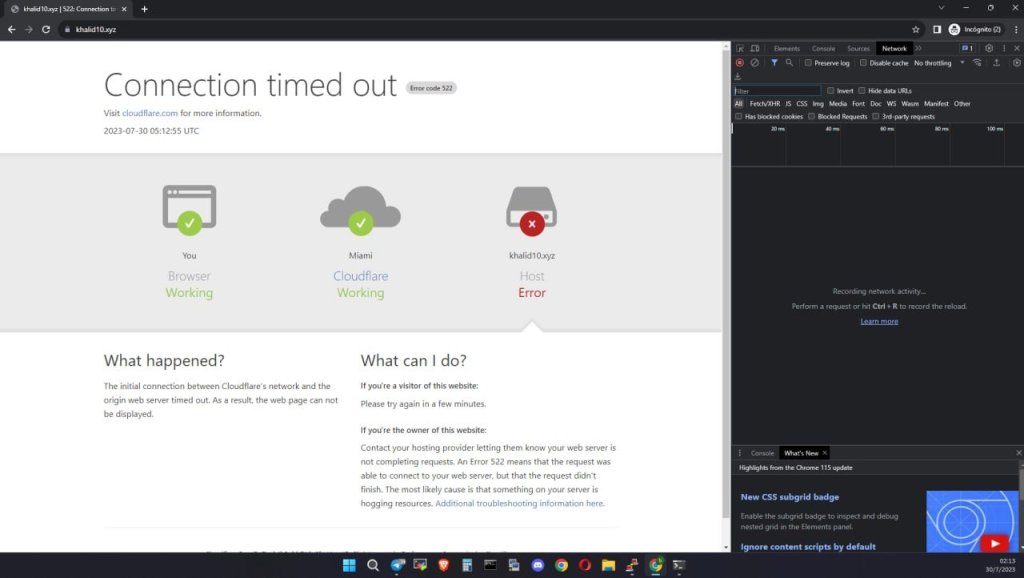The image size is (1024, 578).
Task: Activate the inspect element picker
Action: pos(740,48)
